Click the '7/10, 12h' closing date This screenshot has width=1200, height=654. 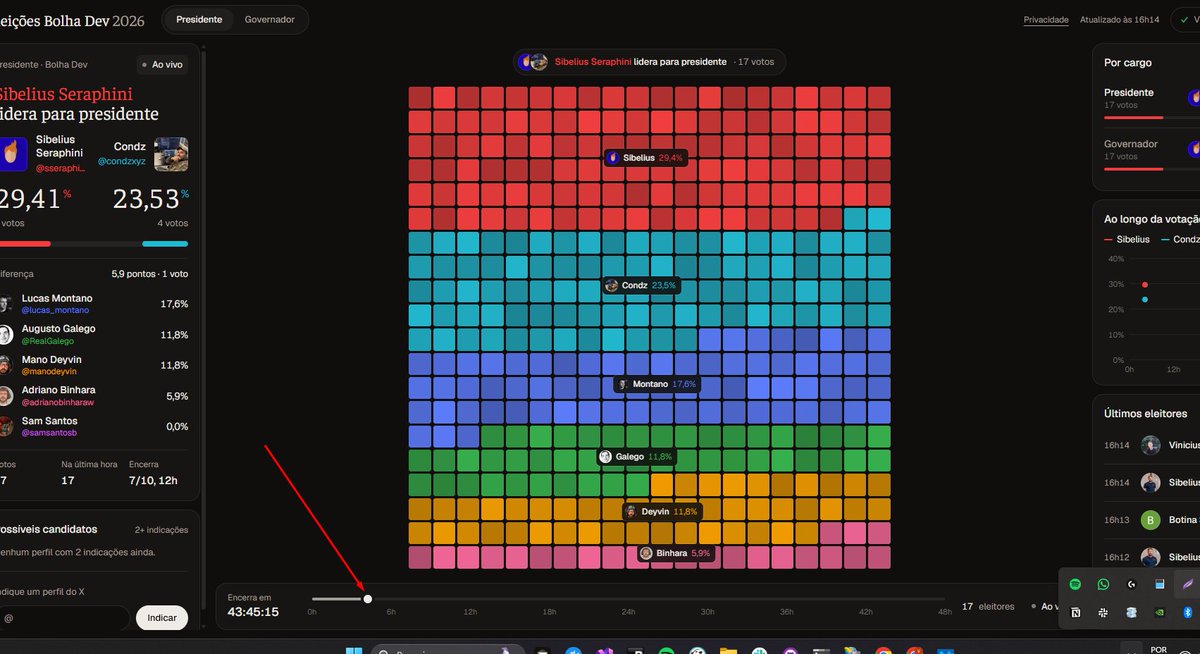(x=153, y=480)
